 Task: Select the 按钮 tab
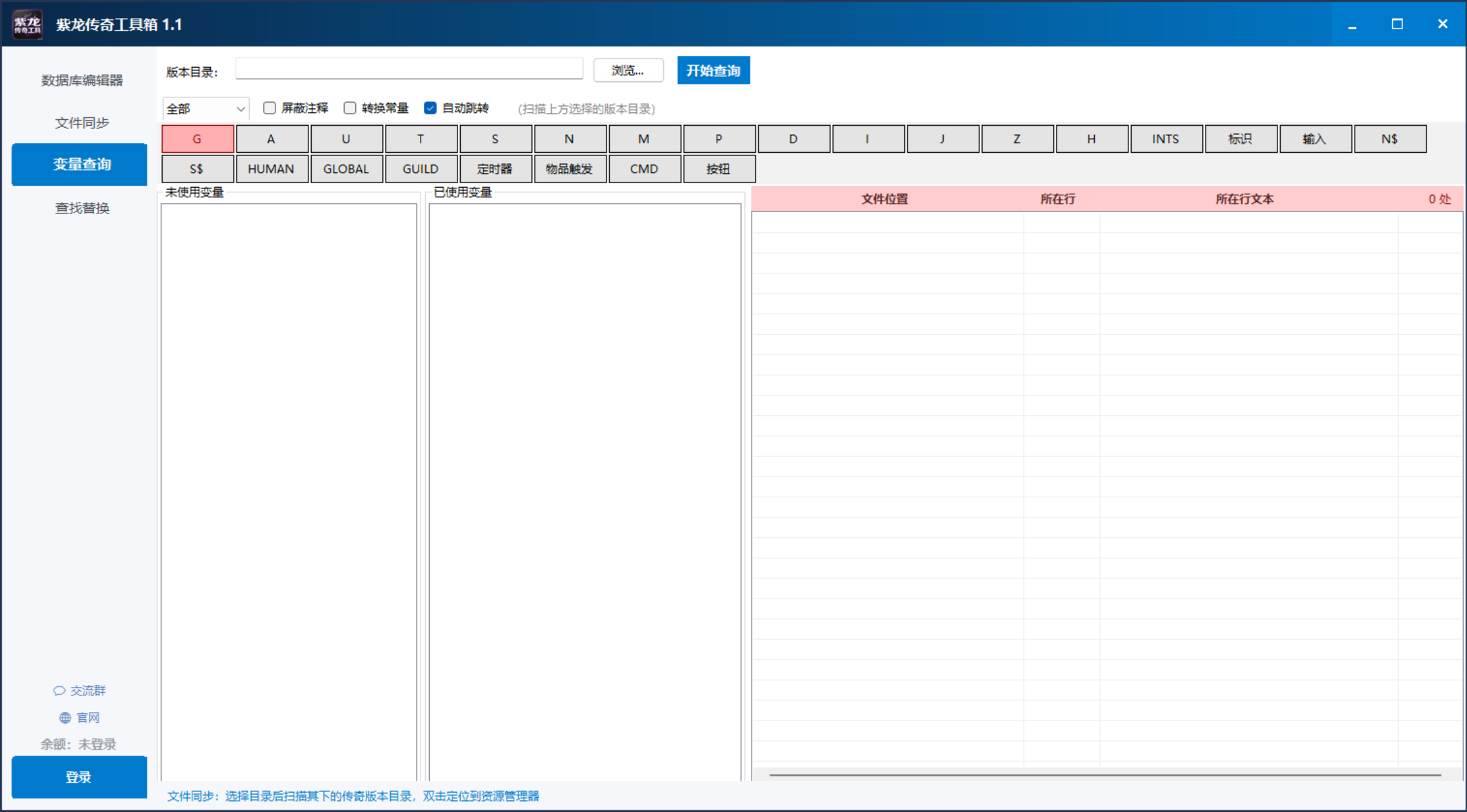719,169
